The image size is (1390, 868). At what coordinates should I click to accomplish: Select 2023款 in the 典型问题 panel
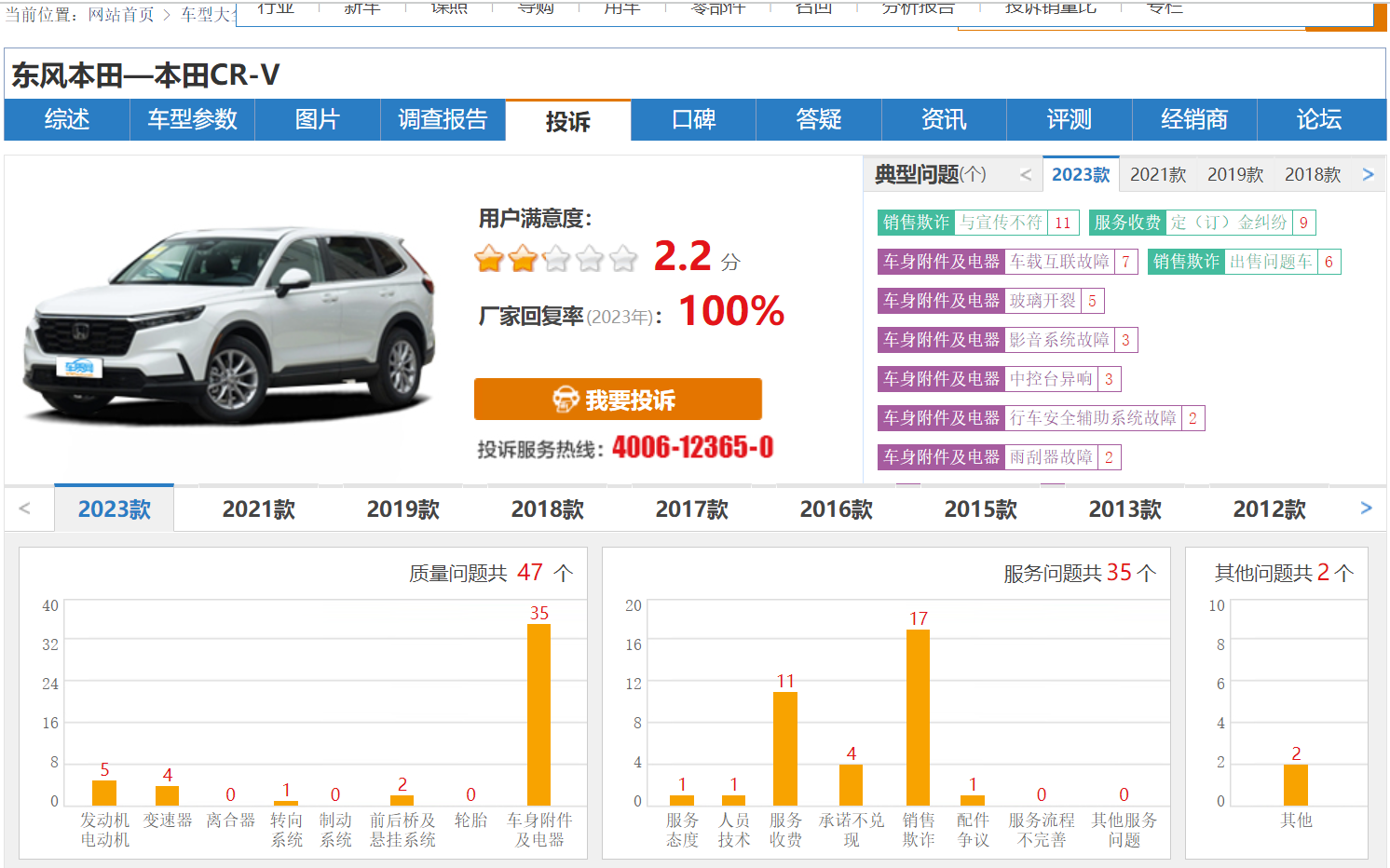1081,174
